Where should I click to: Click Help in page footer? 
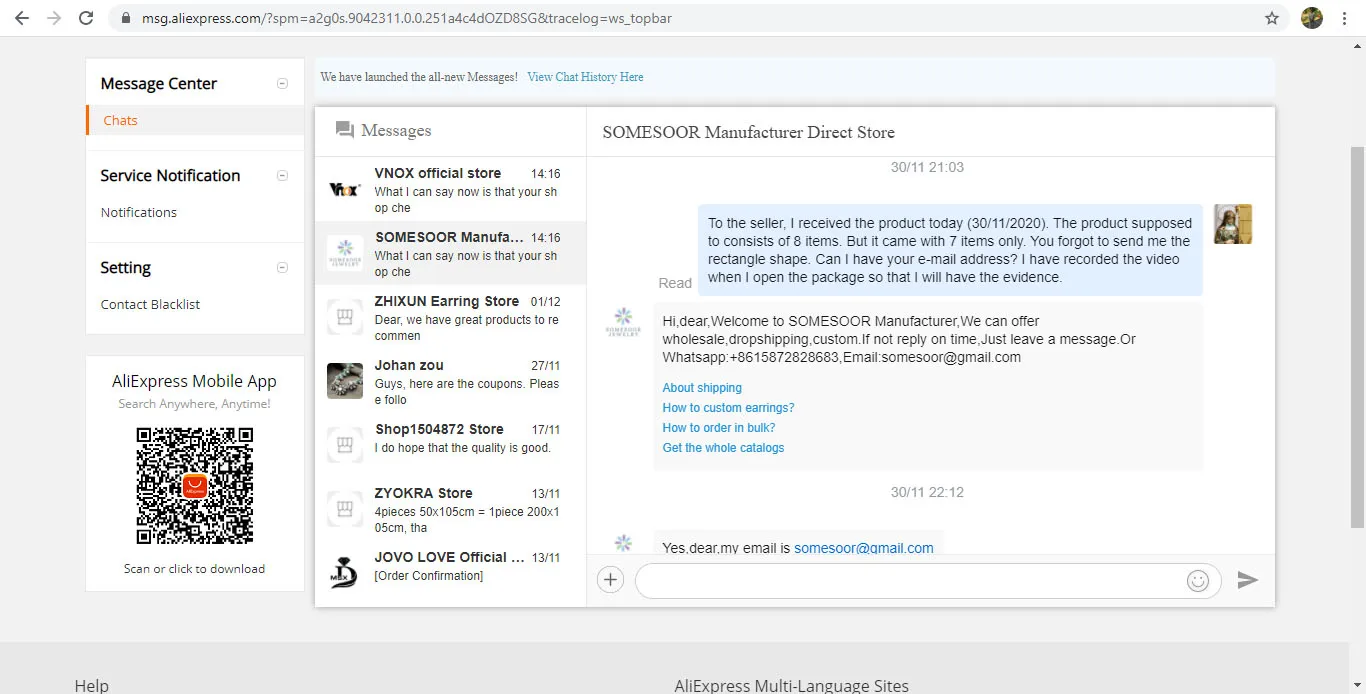[x=91, y=685]
